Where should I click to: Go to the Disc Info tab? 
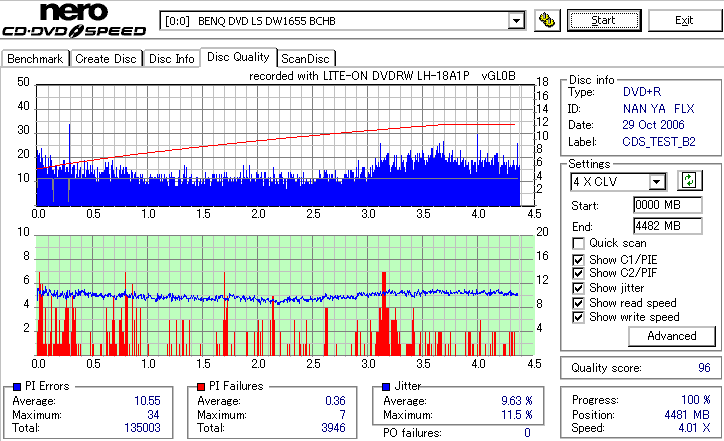pyautogui.click(x=171, y=59)
